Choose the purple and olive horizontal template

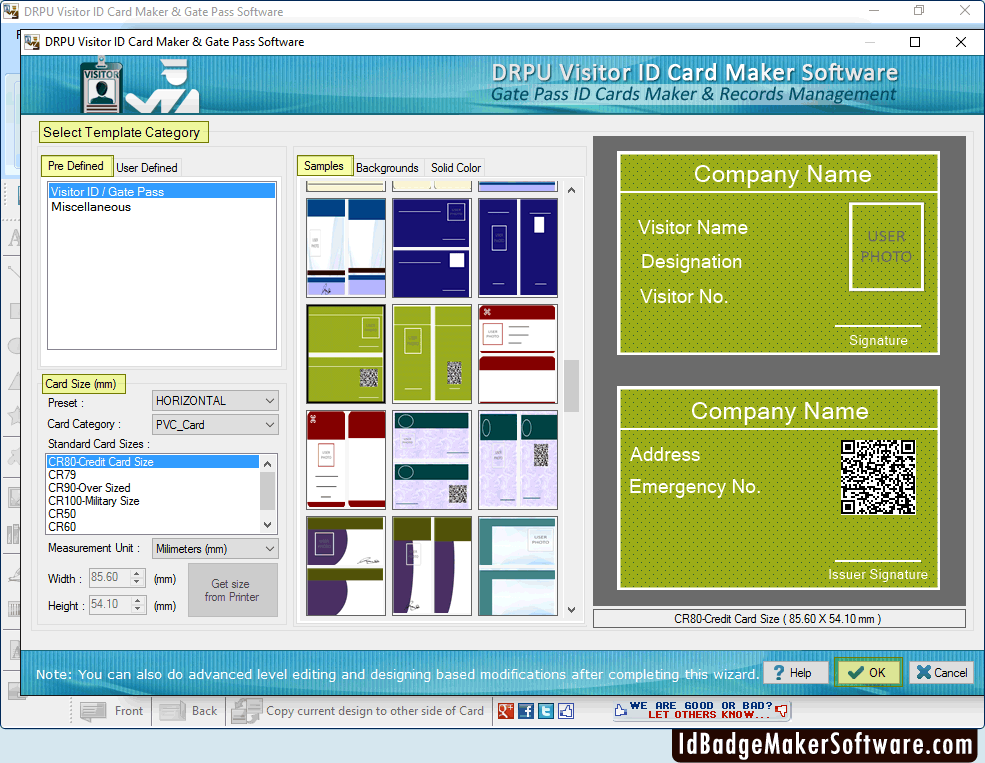346,566
